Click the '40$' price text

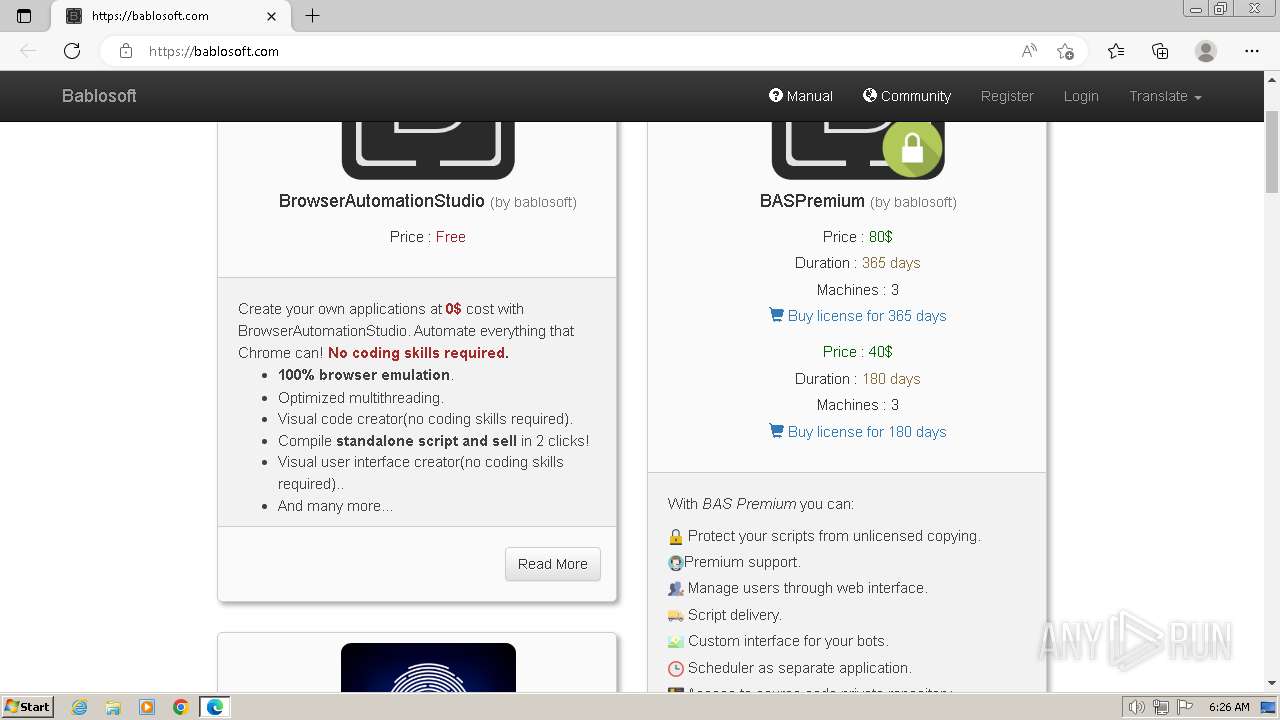click(x=881, y=352)
